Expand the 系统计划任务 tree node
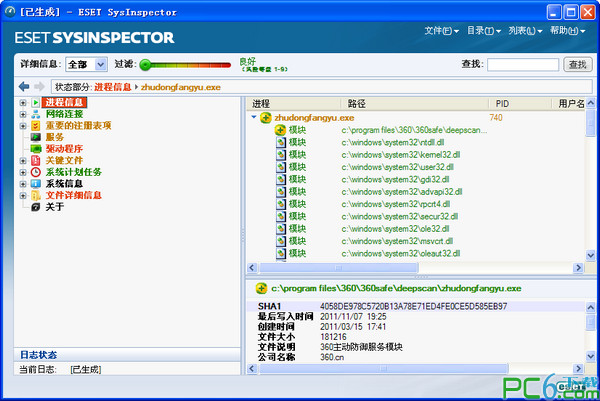600x401 pixels. [23, 173]
